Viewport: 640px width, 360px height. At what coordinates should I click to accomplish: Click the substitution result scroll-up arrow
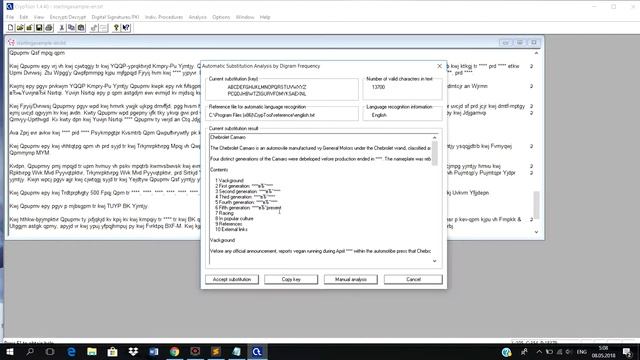[x=435, y=138]
